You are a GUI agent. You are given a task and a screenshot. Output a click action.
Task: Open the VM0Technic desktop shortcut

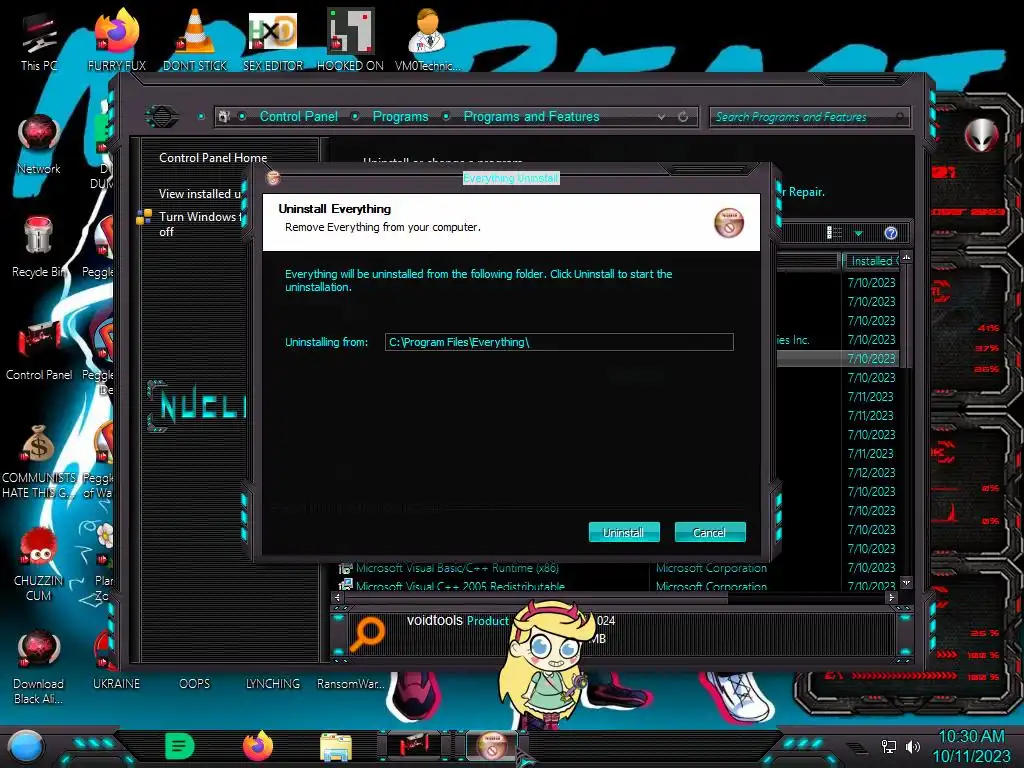pos(428,40)
